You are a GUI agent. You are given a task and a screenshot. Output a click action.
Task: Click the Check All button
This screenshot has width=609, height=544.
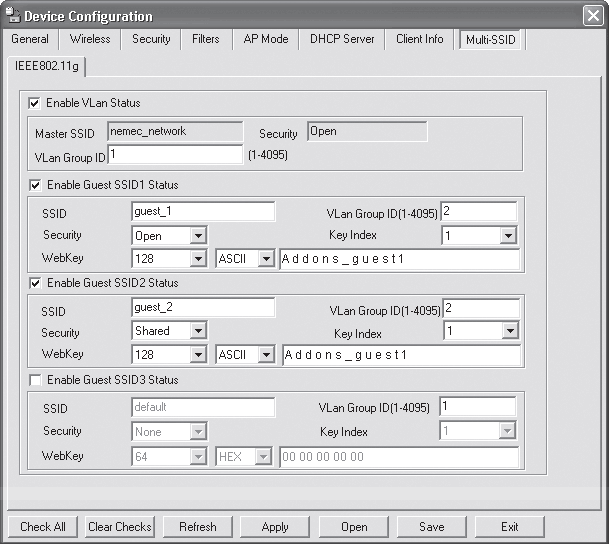(x=43, y=527)
